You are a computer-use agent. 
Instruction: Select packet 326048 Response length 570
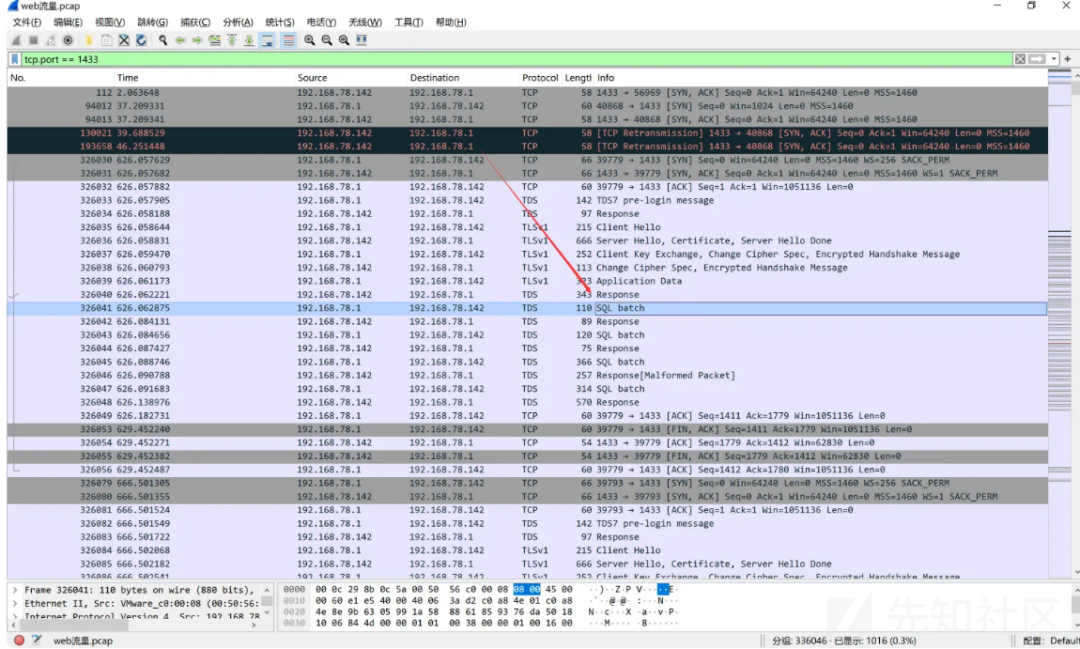coord(527,402)
